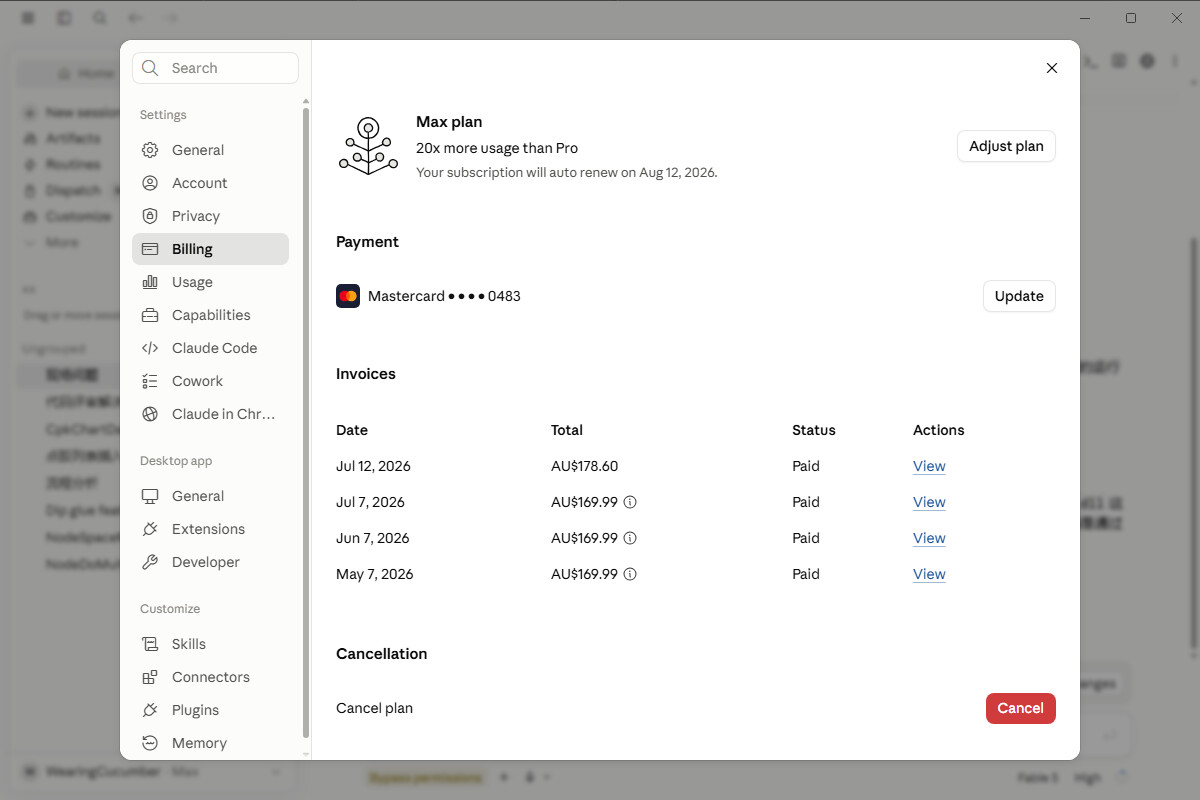Select the Jul 7, 2026 date

(370, 502)
